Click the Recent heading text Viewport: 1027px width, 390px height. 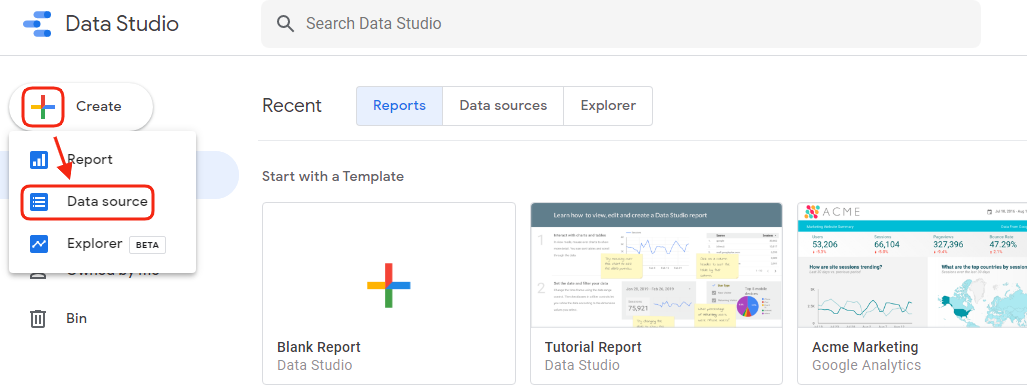[292, 106]
